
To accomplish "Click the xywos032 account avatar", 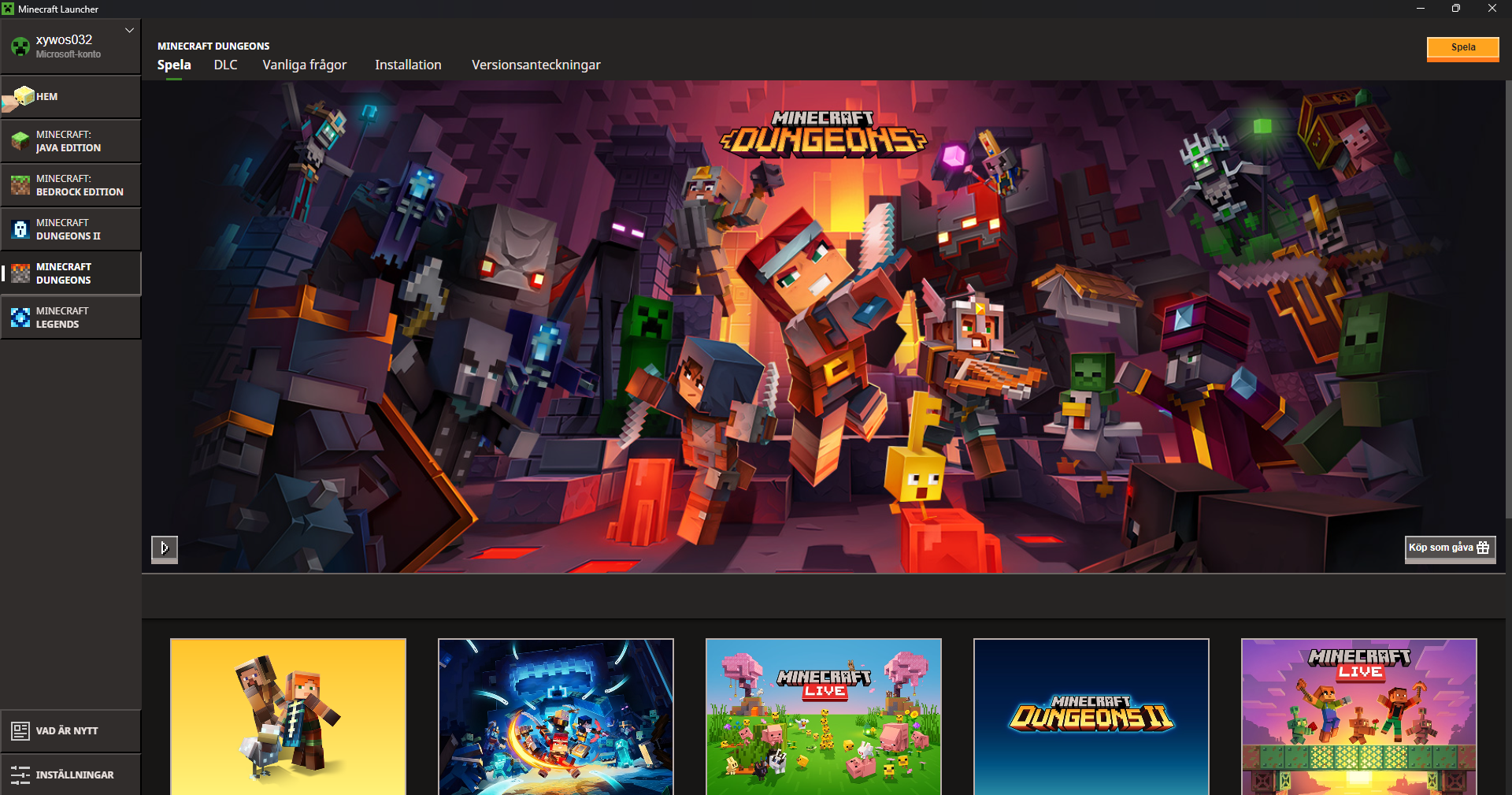I will pos(20,46).
